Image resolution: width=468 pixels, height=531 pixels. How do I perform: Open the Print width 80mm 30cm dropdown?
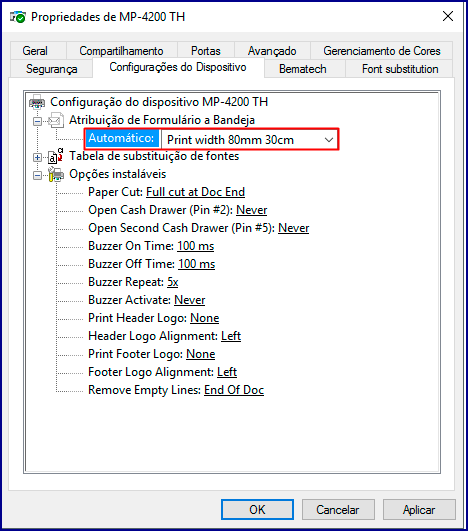click(250, 140)
